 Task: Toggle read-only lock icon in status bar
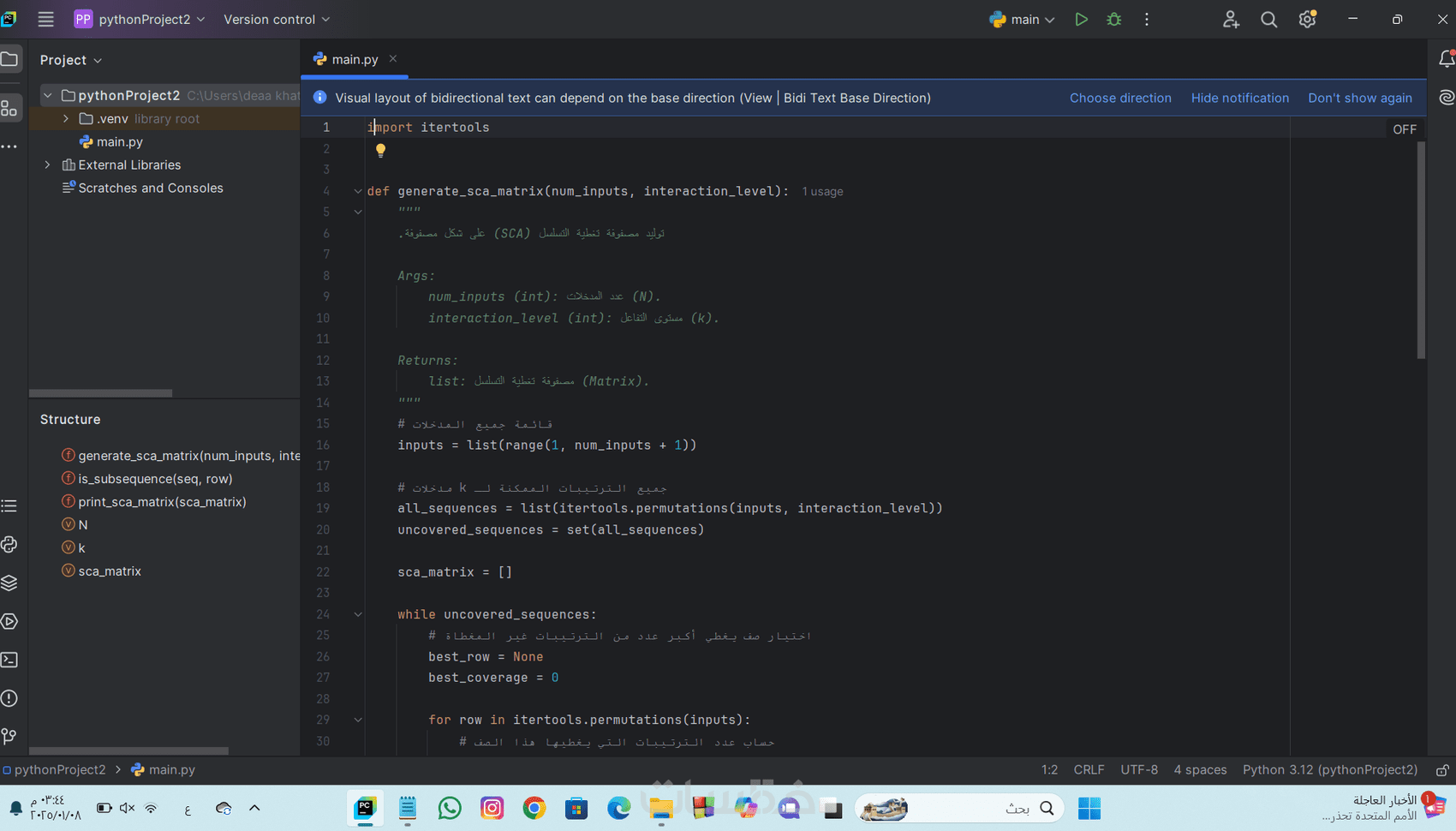(1442, 770)
